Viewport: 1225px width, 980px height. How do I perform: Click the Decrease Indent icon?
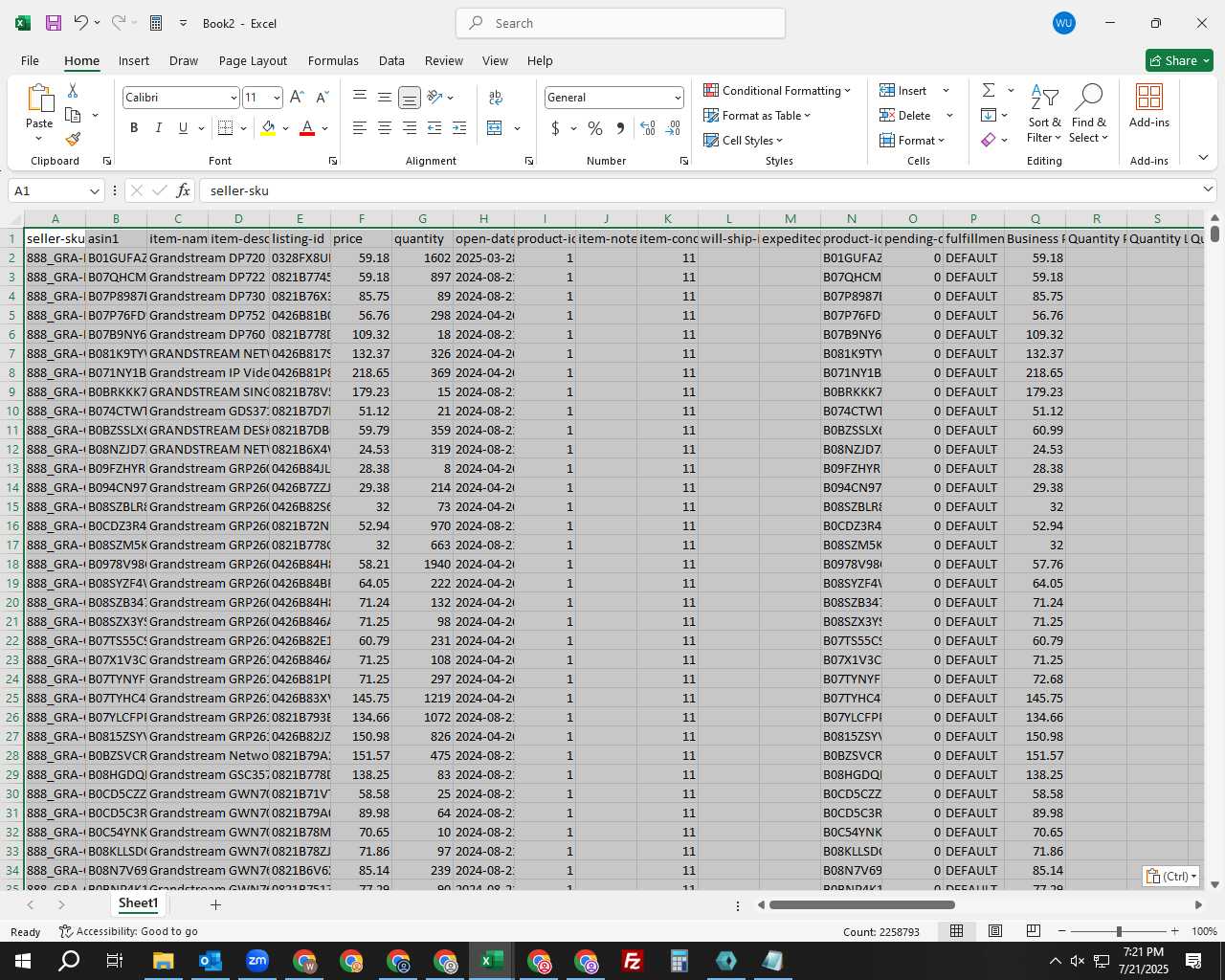[x=434, y=128]
